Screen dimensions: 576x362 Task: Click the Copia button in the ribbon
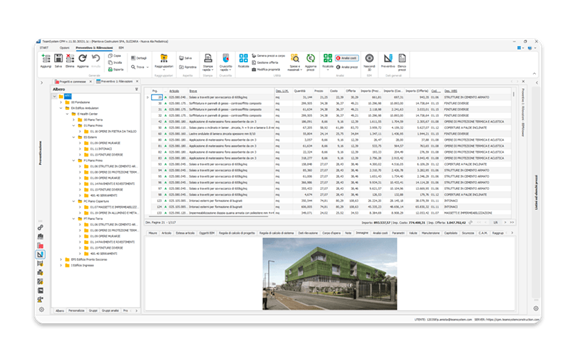115,56
